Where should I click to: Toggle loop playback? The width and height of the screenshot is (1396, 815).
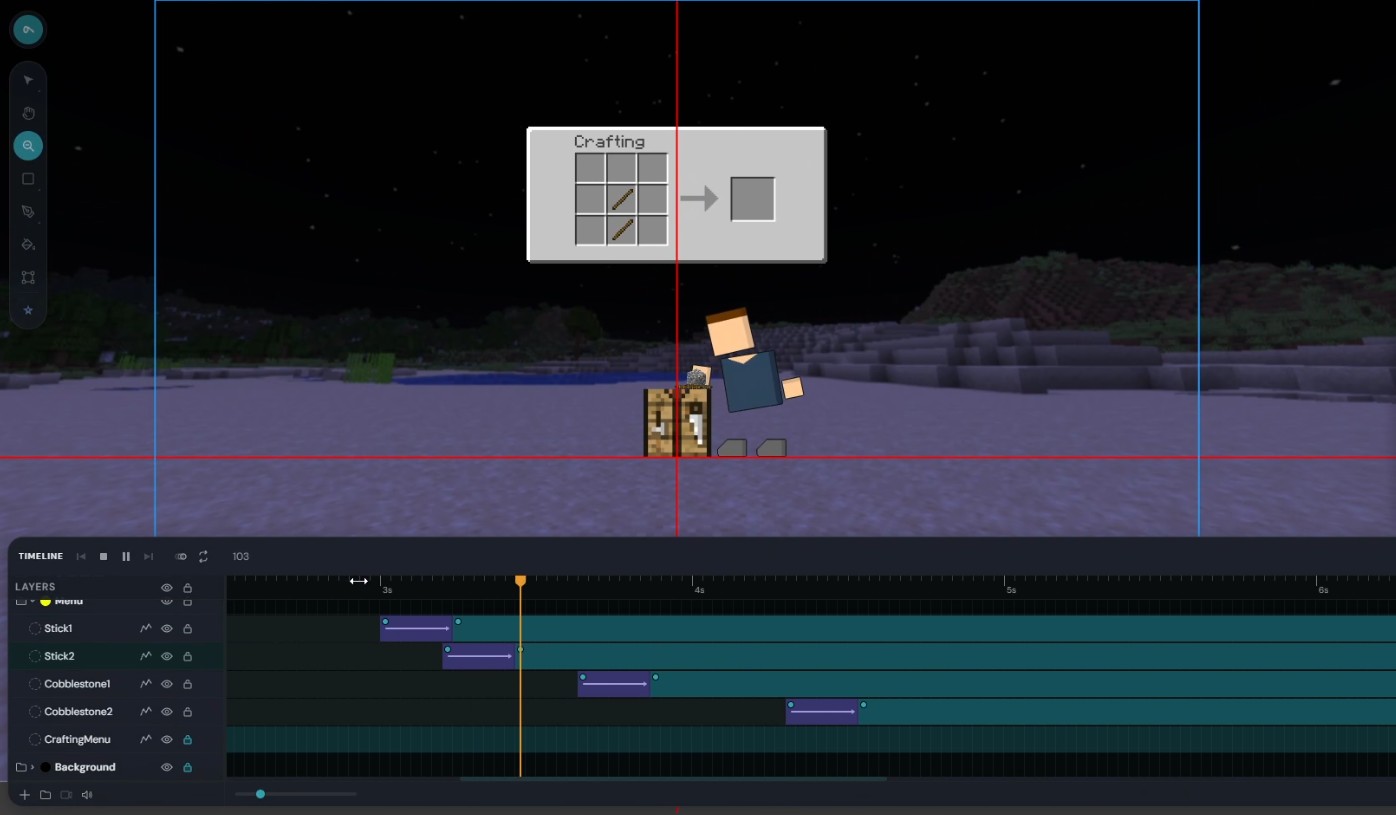tap(203, 556)
